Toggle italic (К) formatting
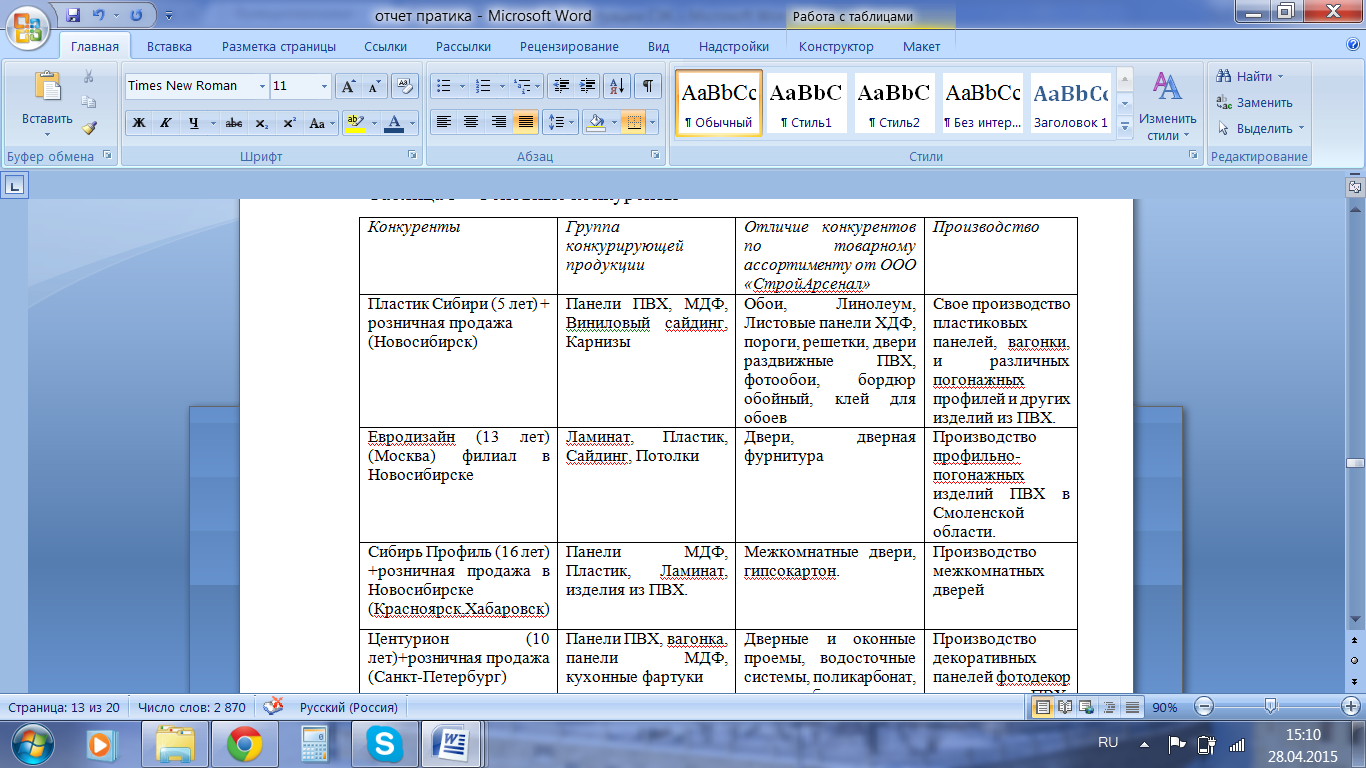 point(166,123)
